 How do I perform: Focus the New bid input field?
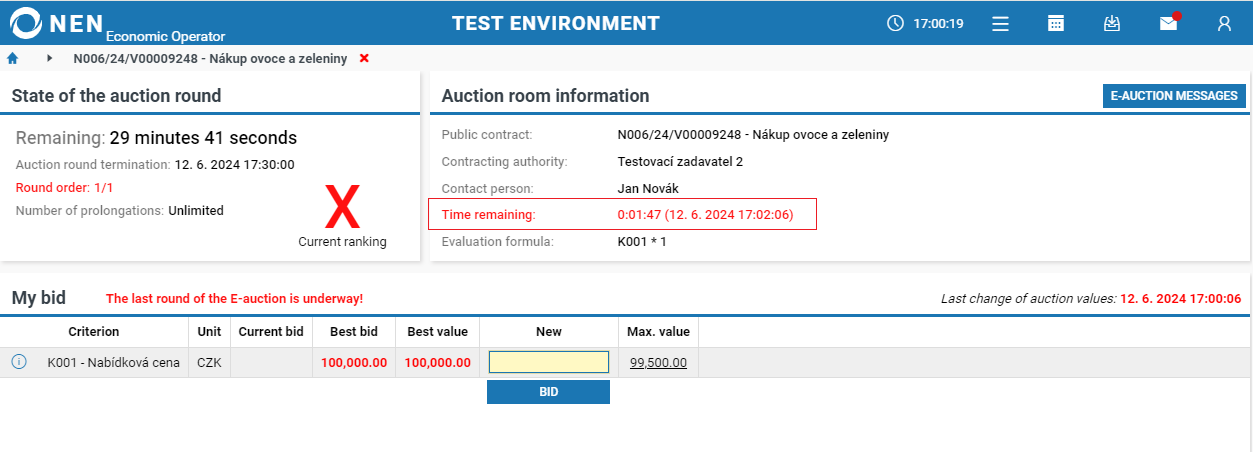tap(548, 362)
